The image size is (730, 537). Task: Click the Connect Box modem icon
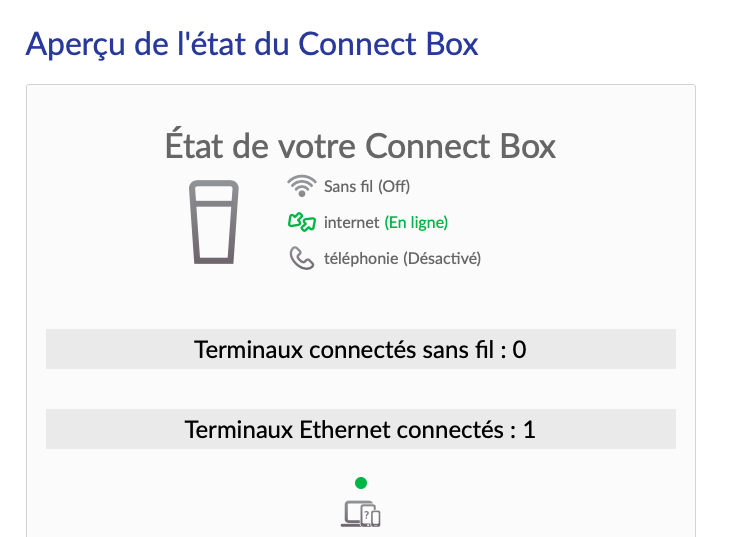[x=214, y=222]
